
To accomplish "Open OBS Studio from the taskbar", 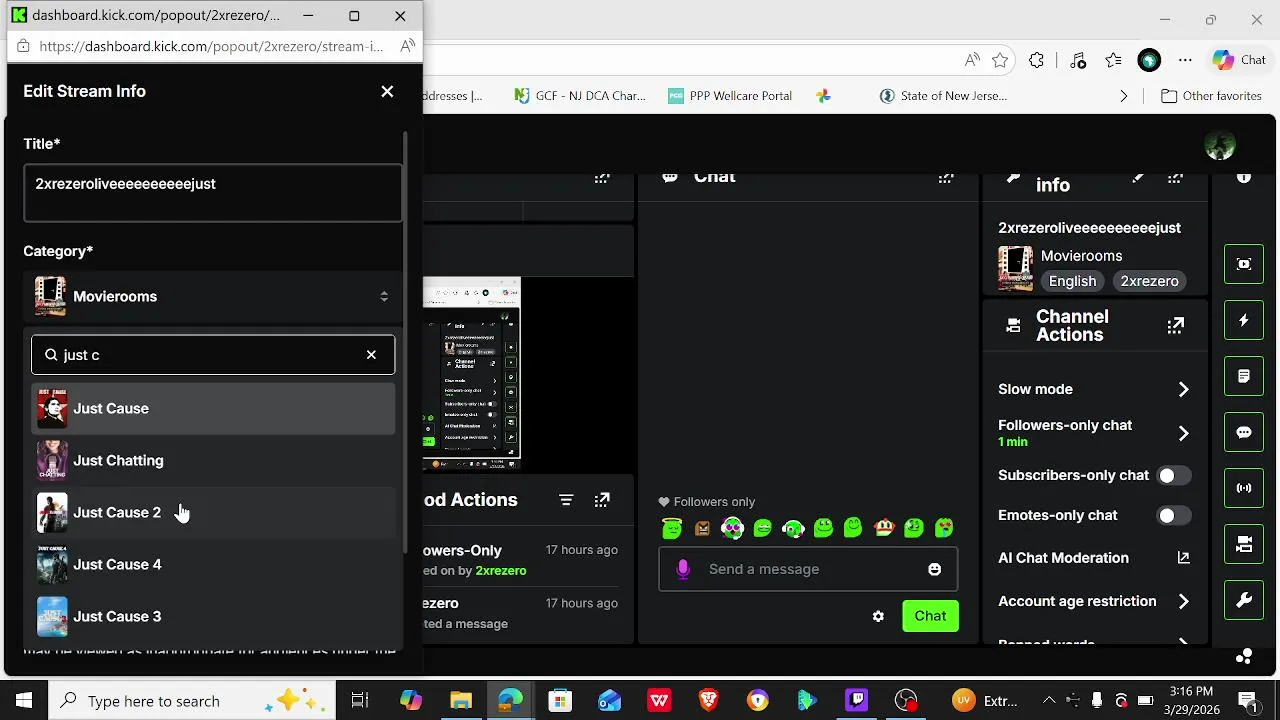I will 906,701.
